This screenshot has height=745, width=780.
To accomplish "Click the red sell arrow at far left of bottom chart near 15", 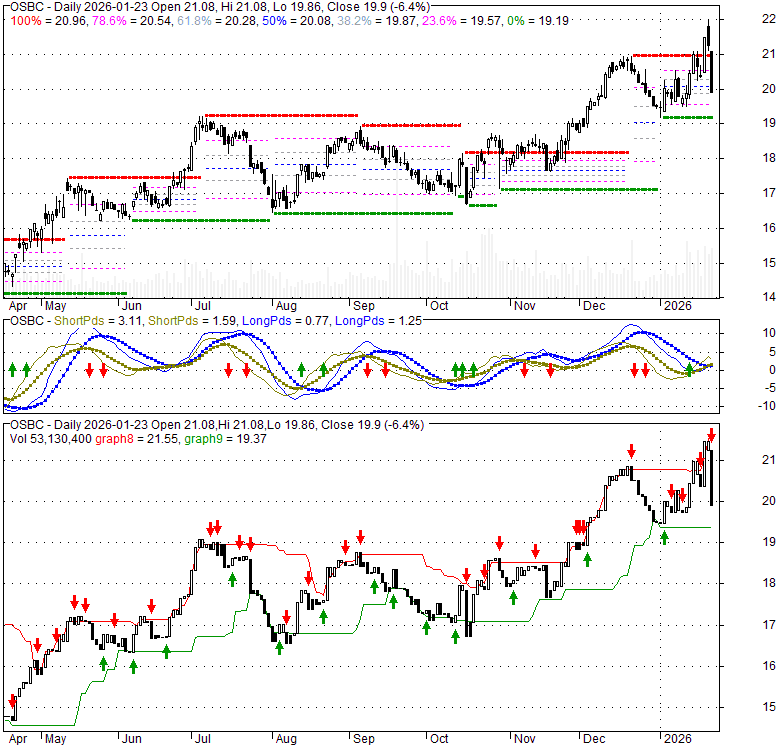I will click(12, 701).
